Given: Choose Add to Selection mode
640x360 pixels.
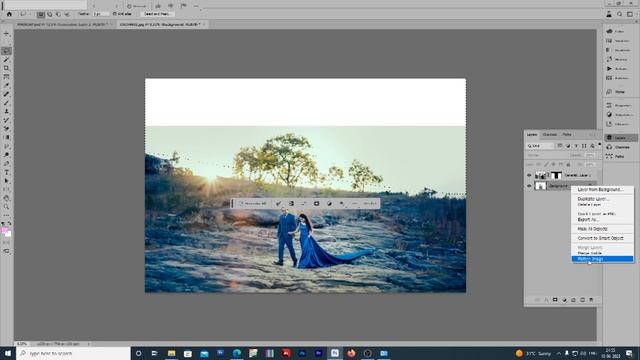Looking at the screenshot, I should [x=49, y=14].
